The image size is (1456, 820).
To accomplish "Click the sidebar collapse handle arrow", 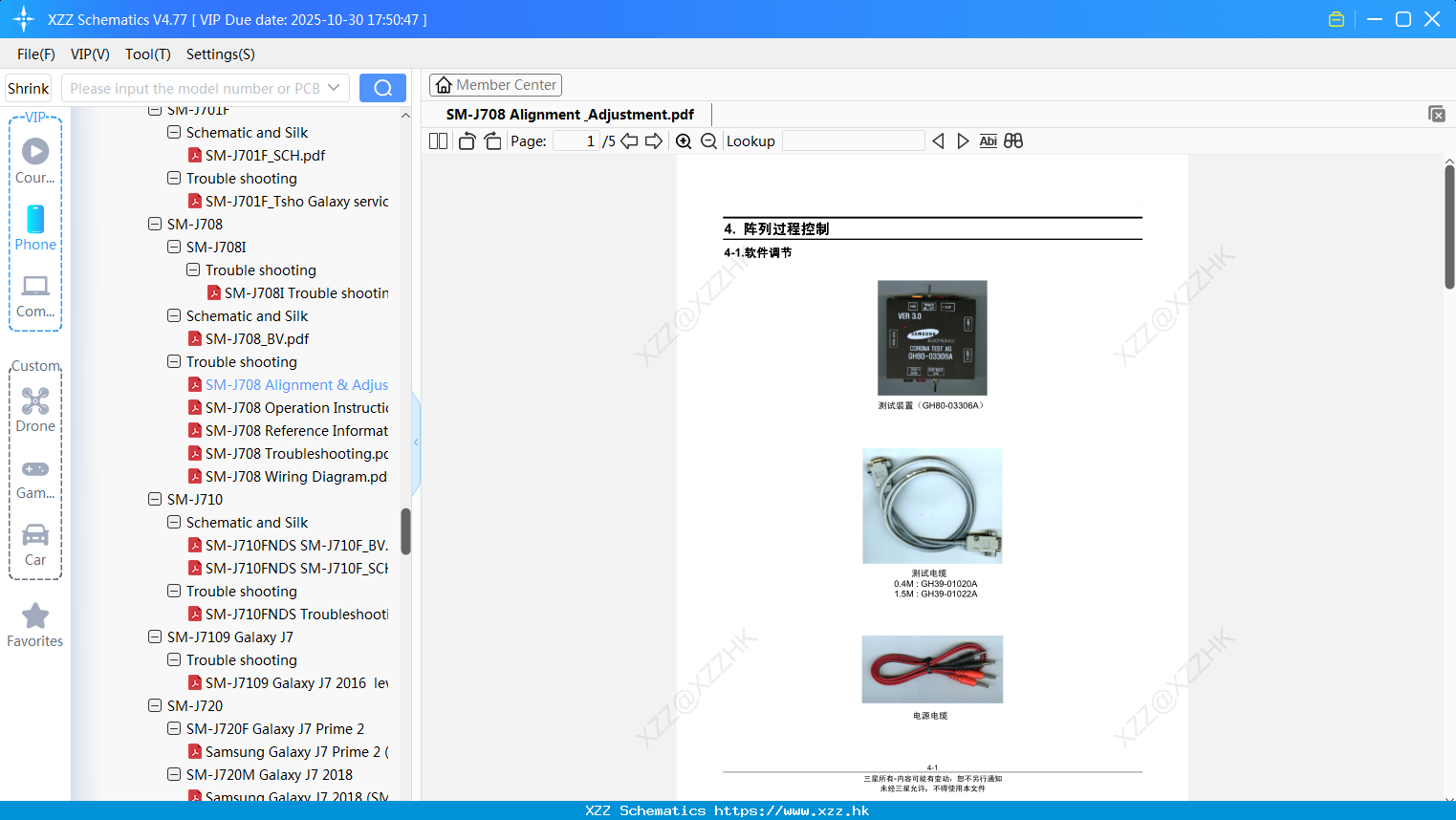I will click(x=416, y=442).
